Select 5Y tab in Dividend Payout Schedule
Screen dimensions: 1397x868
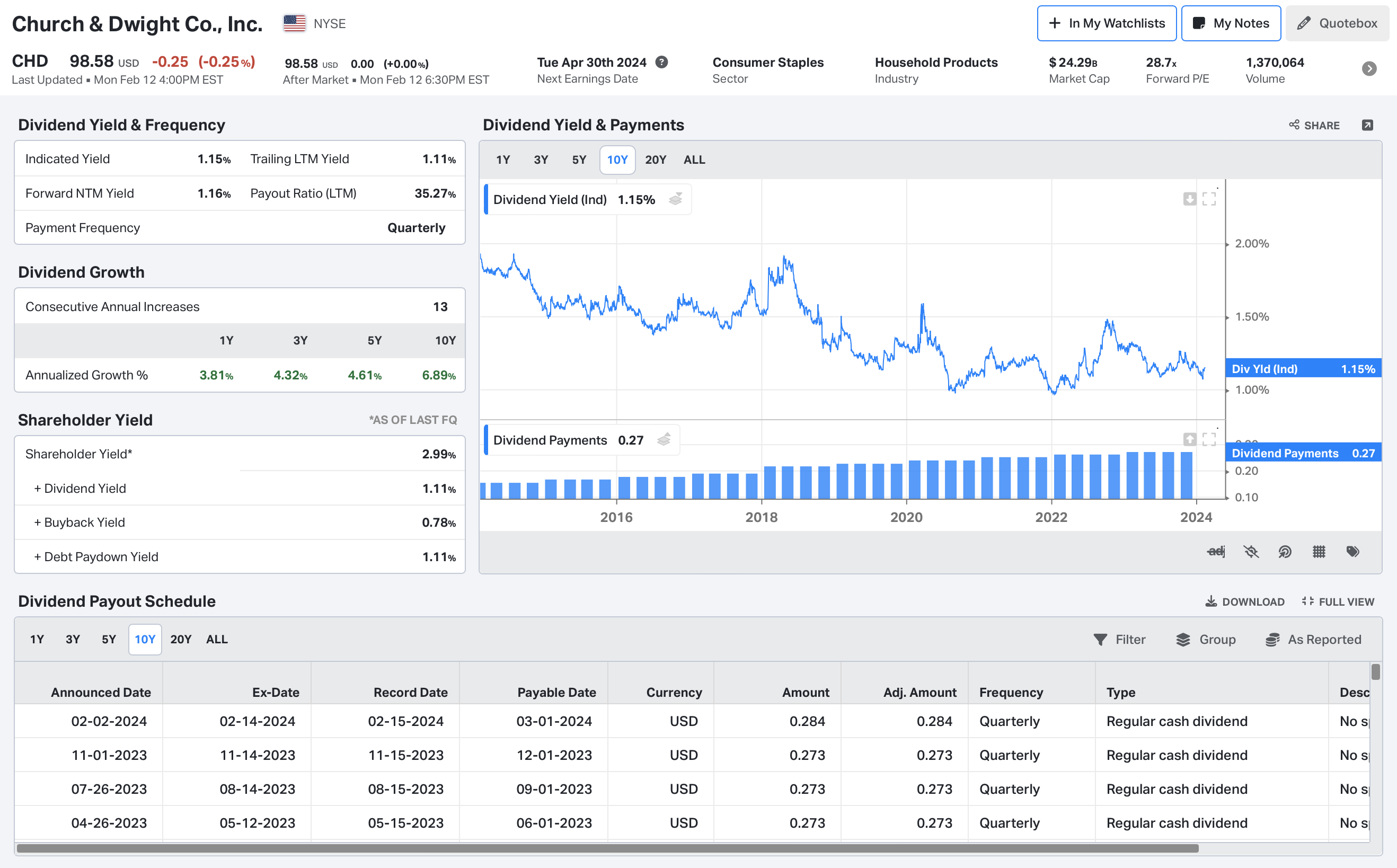tap(109, 639)
